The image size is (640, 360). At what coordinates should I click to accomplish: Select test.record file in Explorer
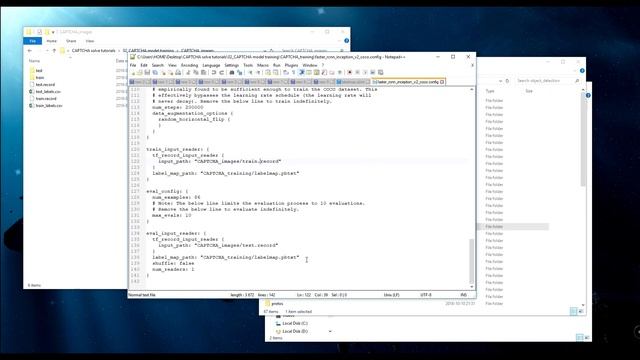coord(45,84)
